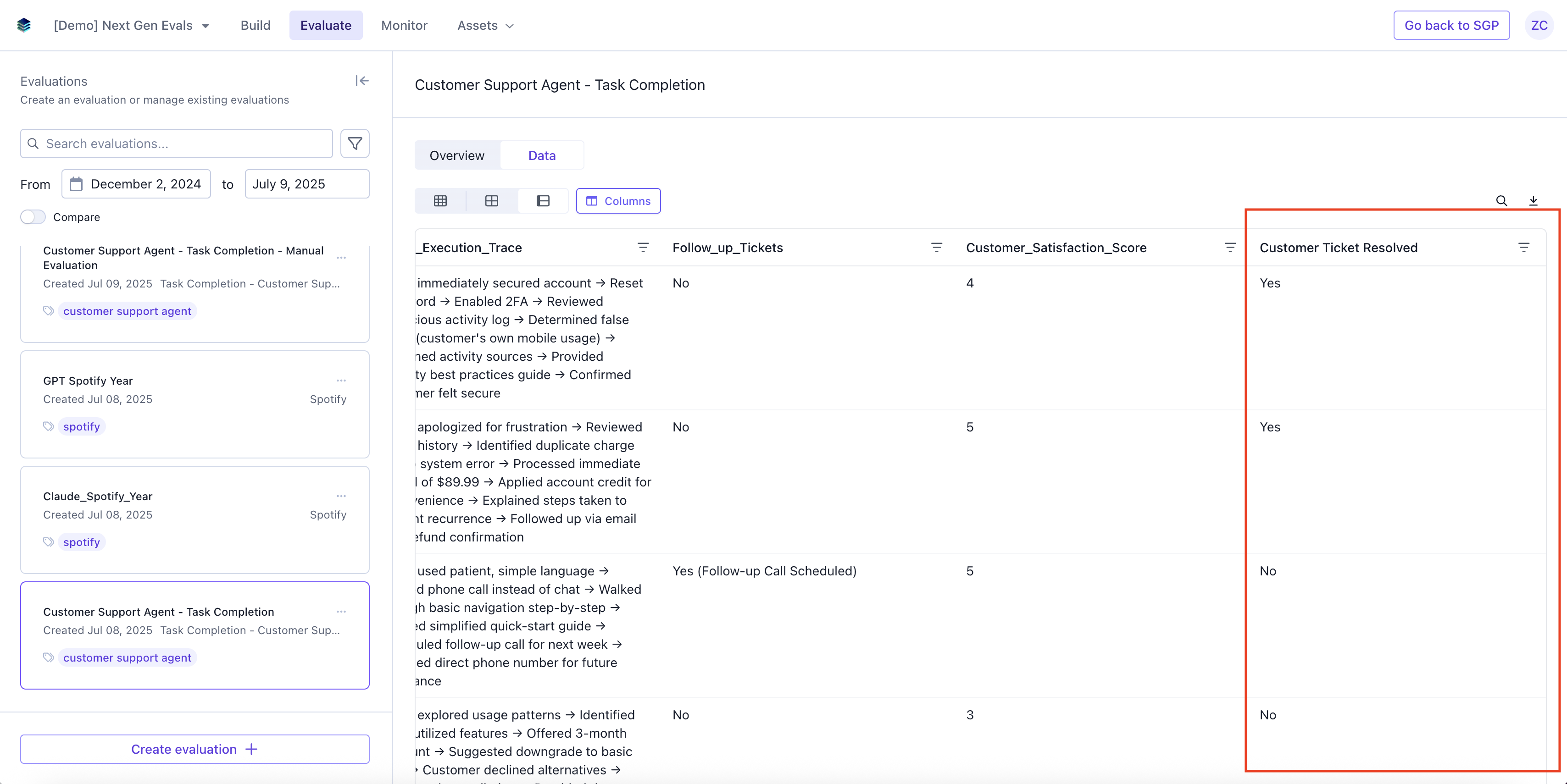The height and width of the screenshot is (784, 1567).
Task: Collapse the Evaluations sidebar panel
Action: [362, 81]
